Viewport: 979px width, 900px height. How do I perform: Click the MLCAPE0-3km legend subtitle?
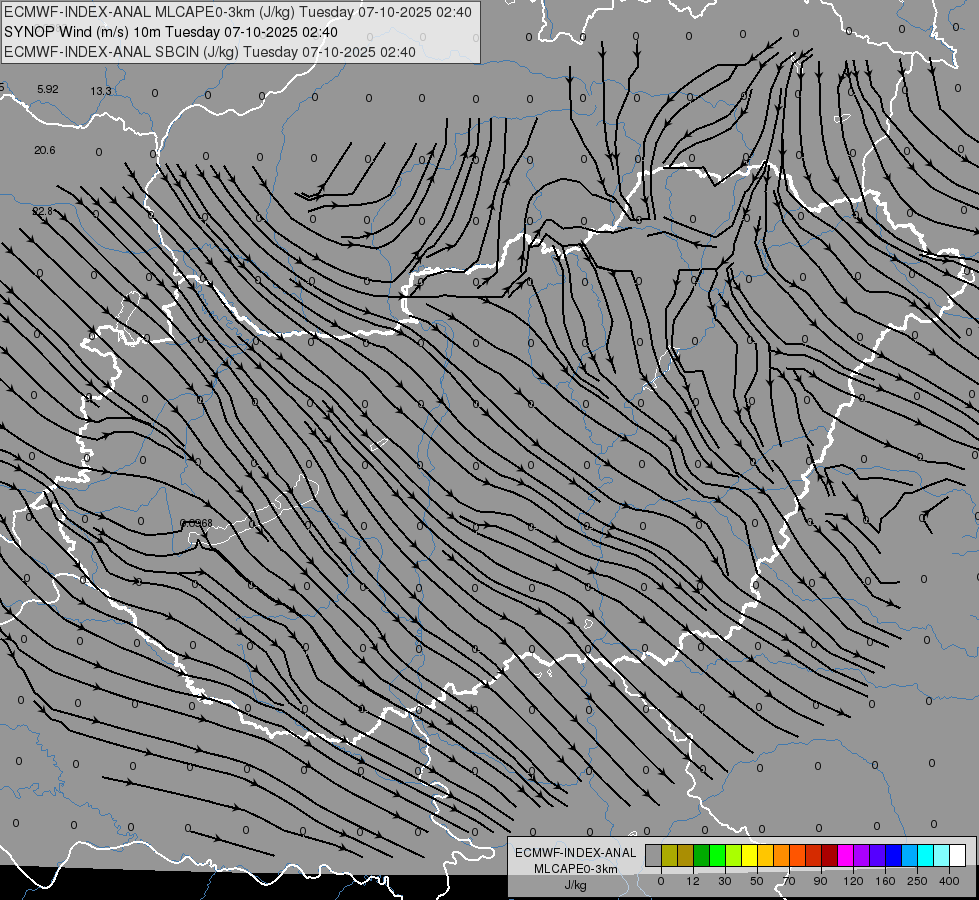(576, 869)
